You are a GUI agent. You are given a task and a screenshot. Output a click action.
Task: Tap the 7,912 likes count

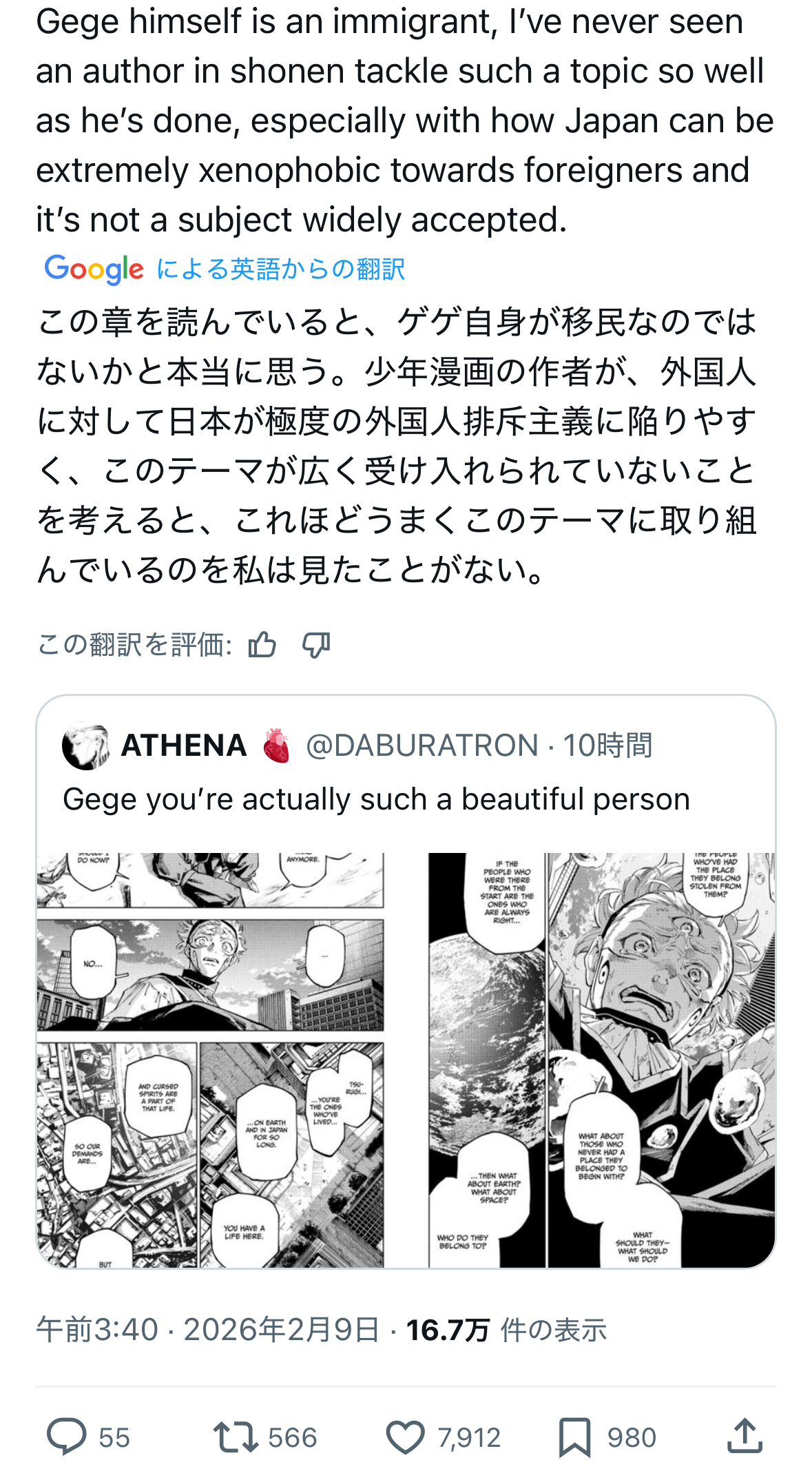pos(469,1438)
